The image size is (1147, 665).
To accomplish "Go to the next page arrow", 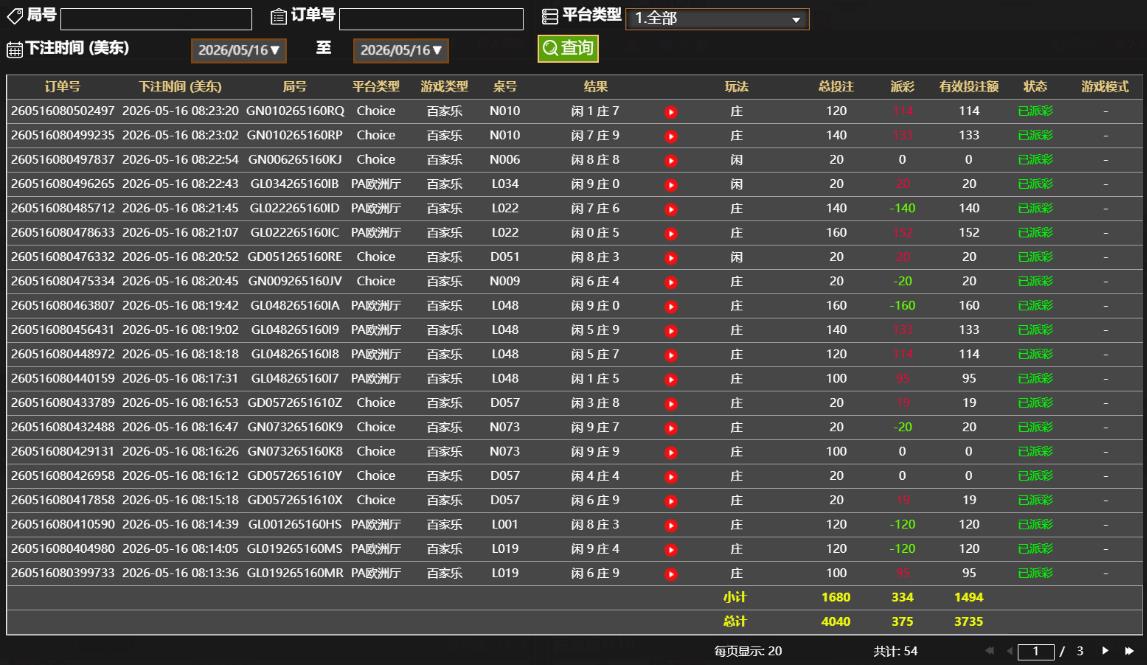I will click(1105, 650).
